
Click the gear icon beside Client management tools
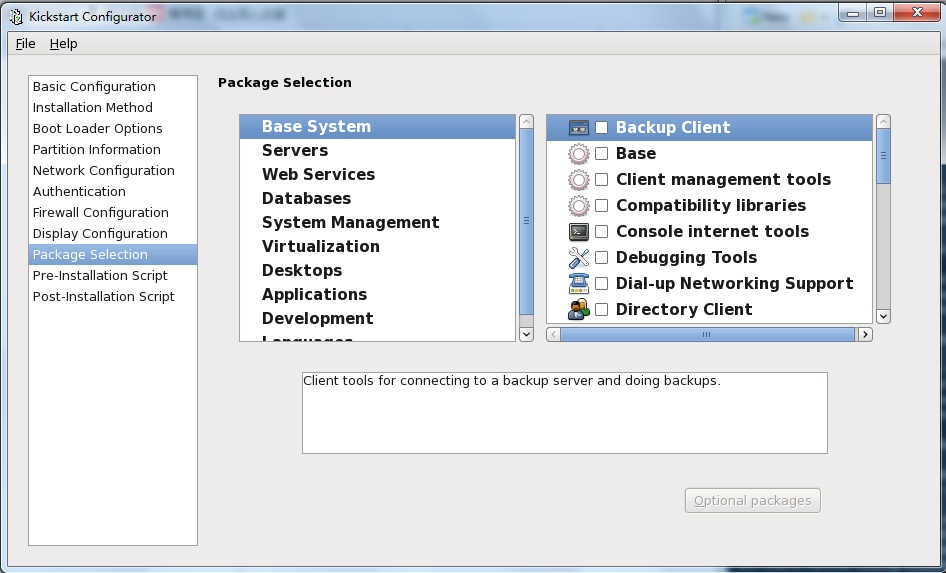tap(579, 180)
